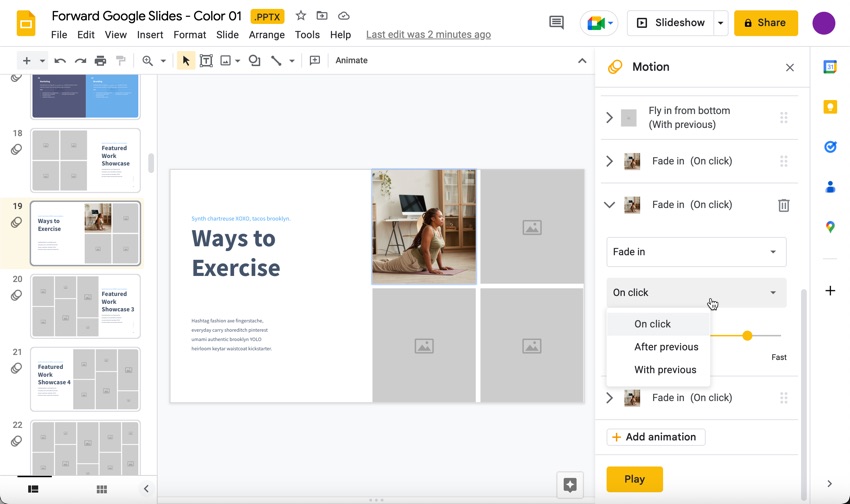Open the Insert menu

point(150,35)
